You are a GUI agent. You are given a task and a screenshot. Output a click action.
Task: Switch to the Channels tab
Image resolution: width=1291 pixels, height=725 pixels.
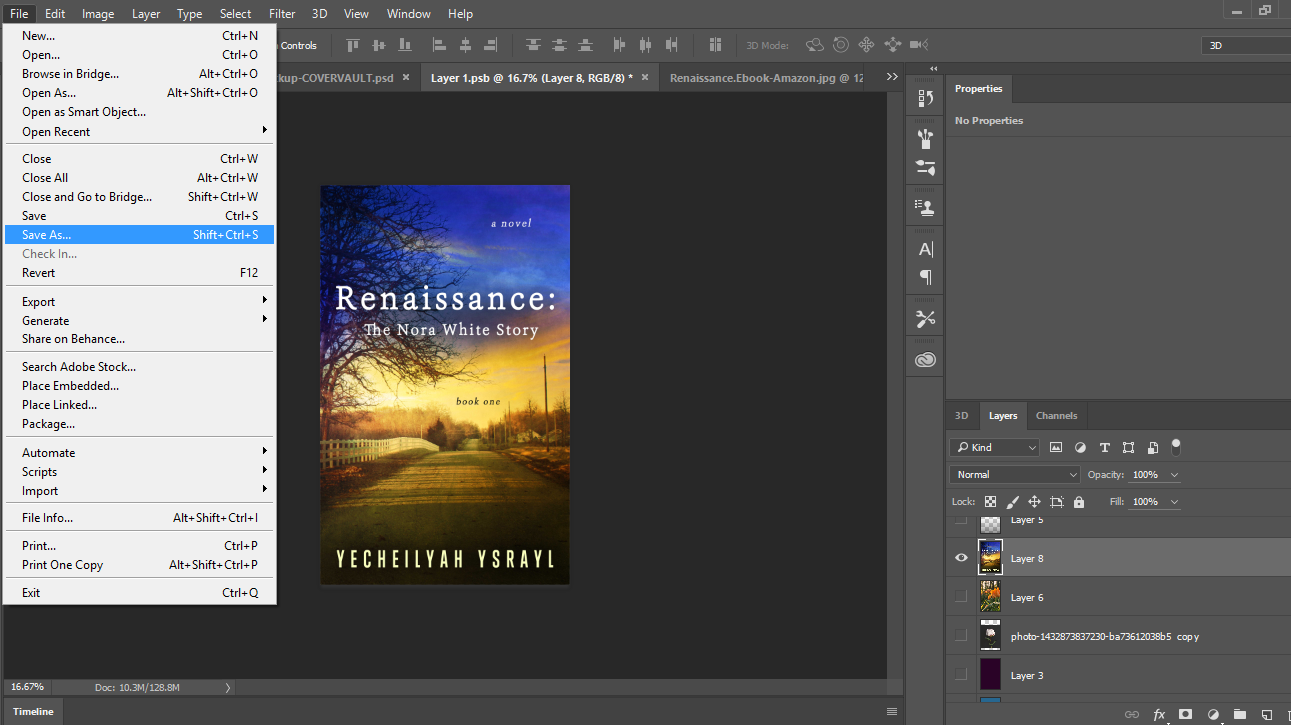[x=1056, y=416]
